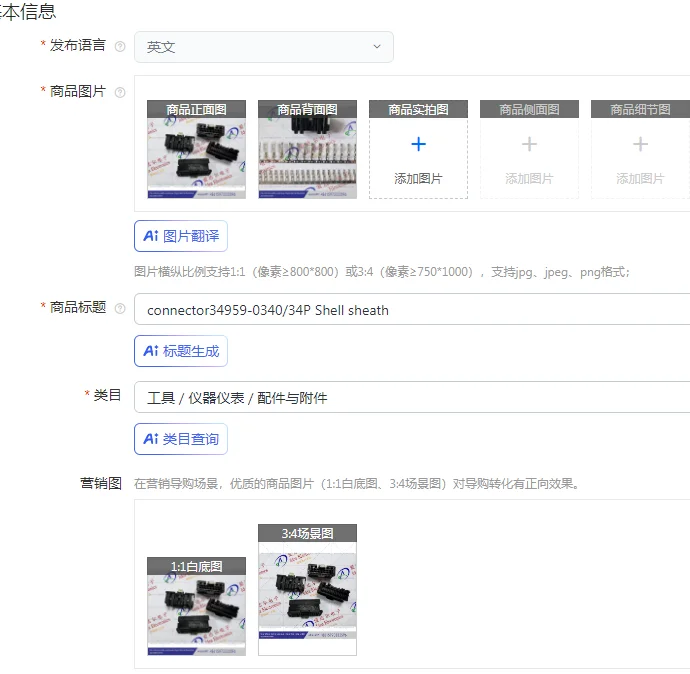Click the help icon next to 商品图片
690x674 pixels.
coord(120,92)
